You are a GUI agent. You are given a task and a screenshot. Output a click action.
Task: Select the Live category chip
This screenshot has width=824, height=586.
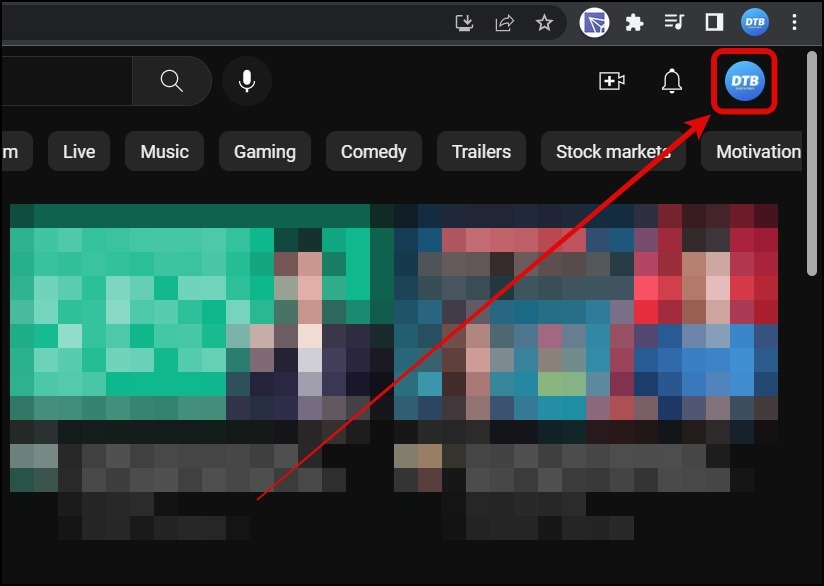(x=79, y=152)
